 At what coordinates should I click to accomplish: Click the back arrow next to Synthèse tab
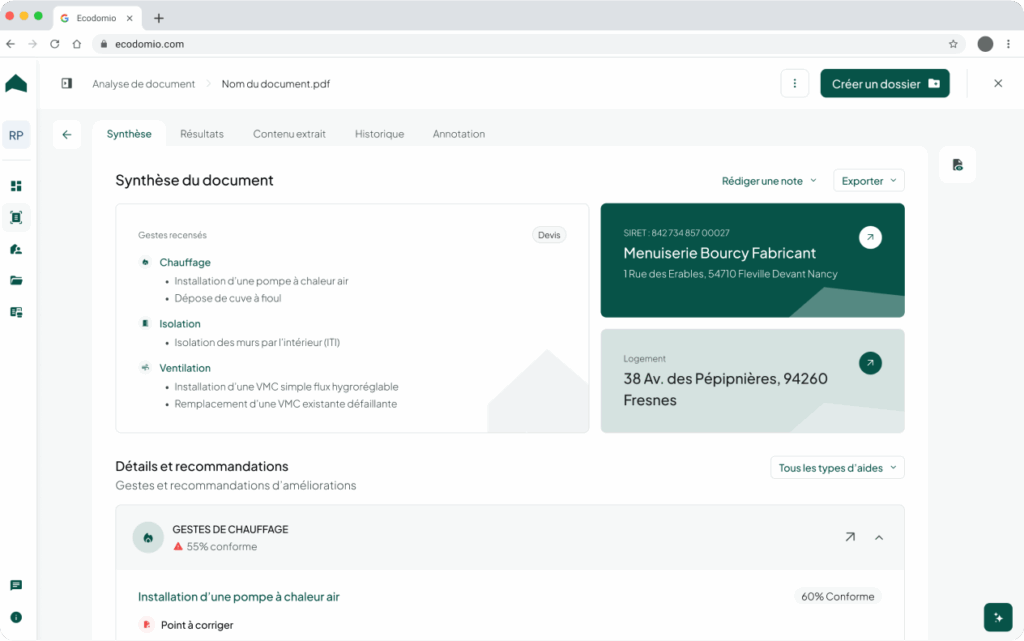67,134
